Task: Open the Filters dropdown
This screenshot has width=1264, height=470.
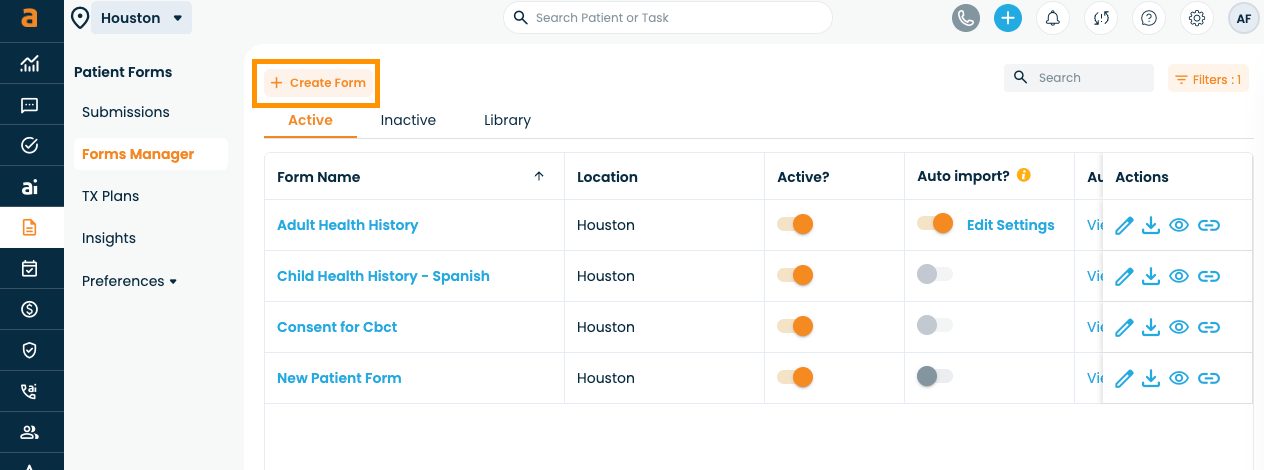Action: point(1208,79)
